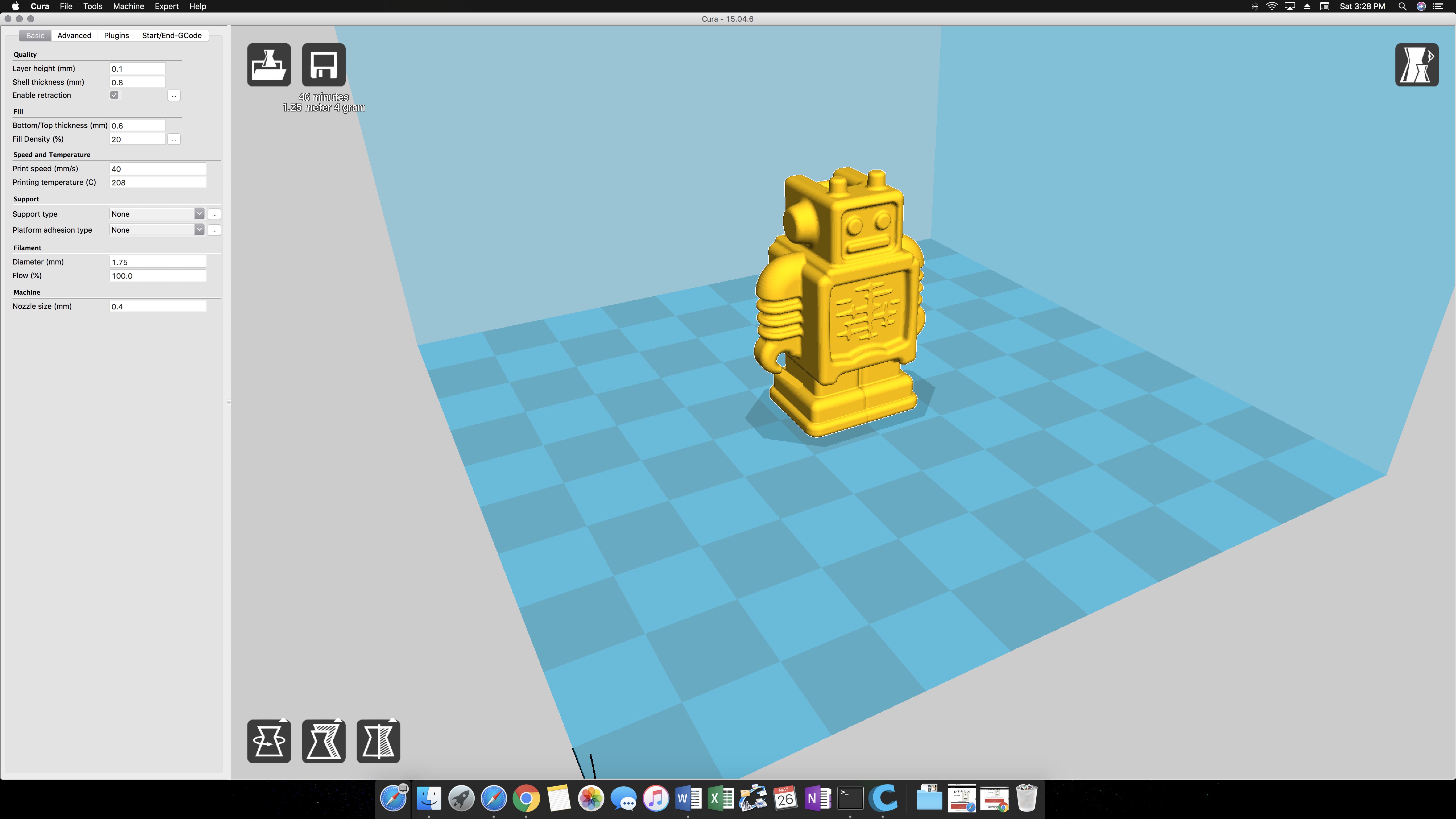The height and width of the screenshot is (819, 1456).
Task: Click the Bottom/Top thickness input field
Action: 137,125
